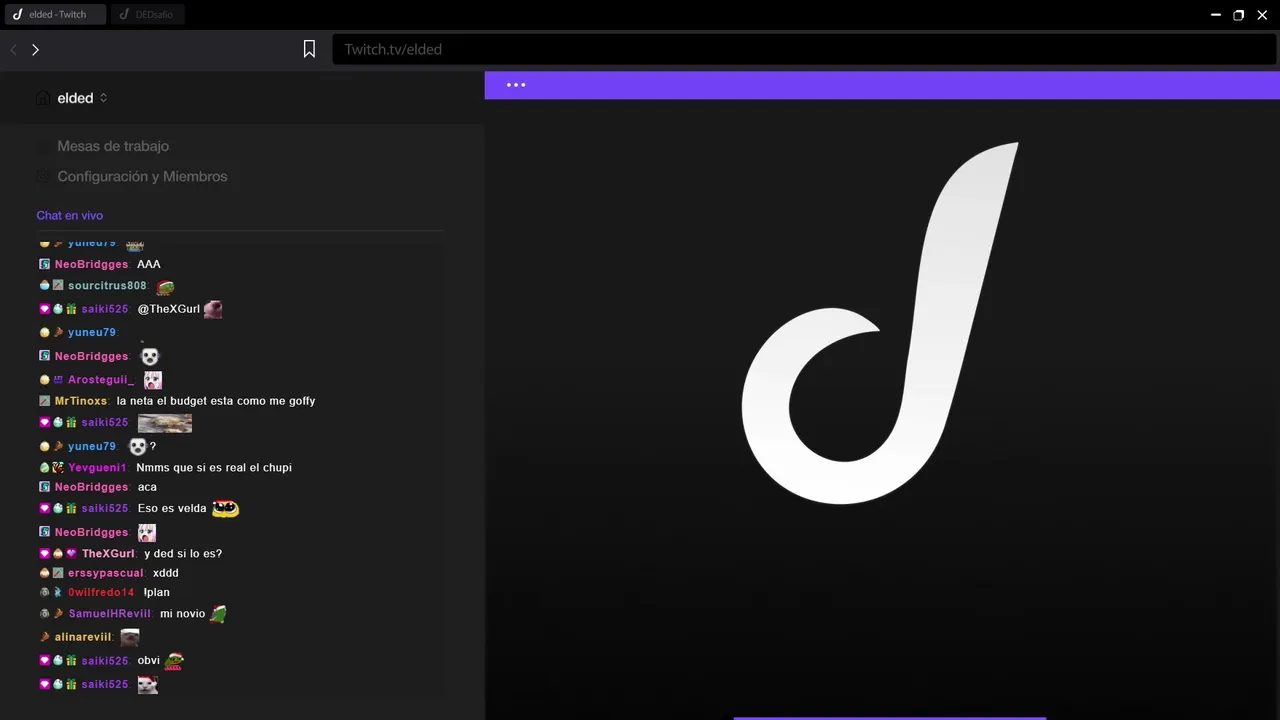
Task: Click the '!plan' command message
Action: [157, 593]
